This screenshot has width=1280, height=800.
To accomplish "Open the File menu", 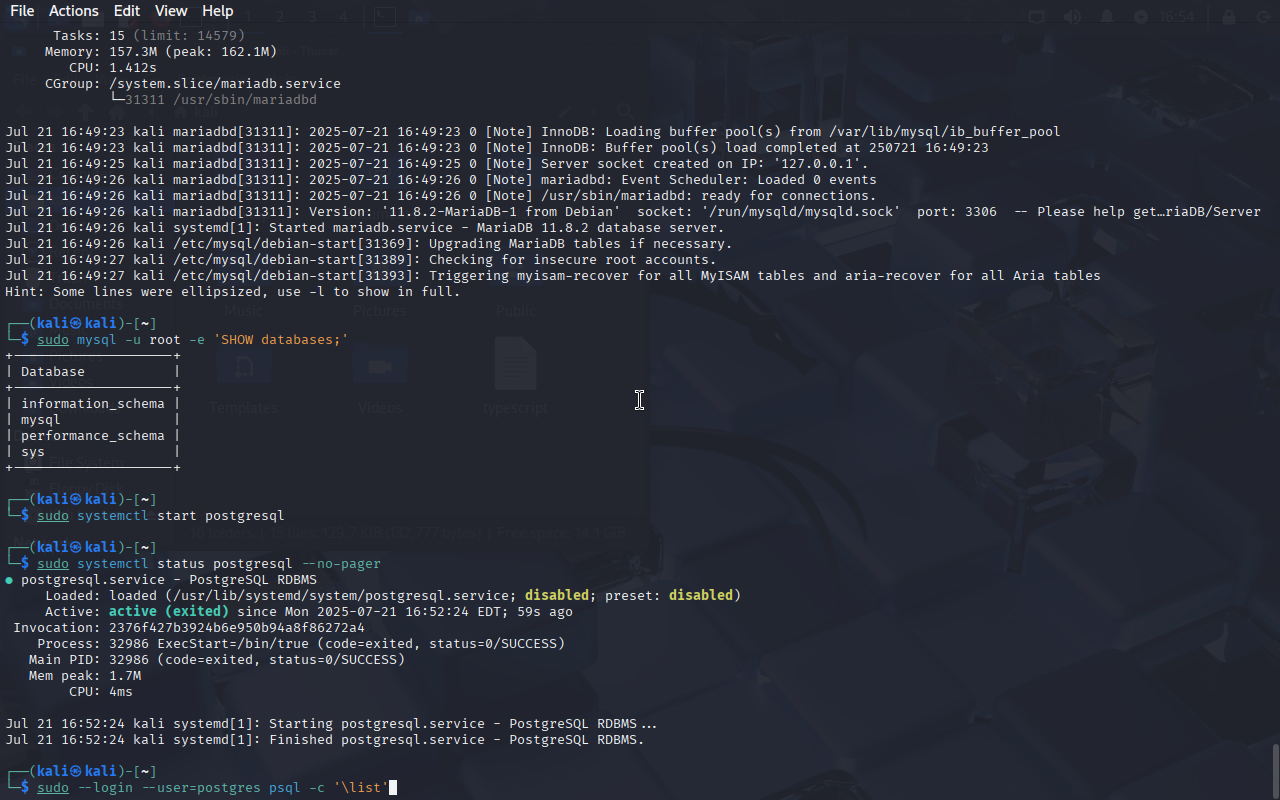I will click(x=22, y=11).
